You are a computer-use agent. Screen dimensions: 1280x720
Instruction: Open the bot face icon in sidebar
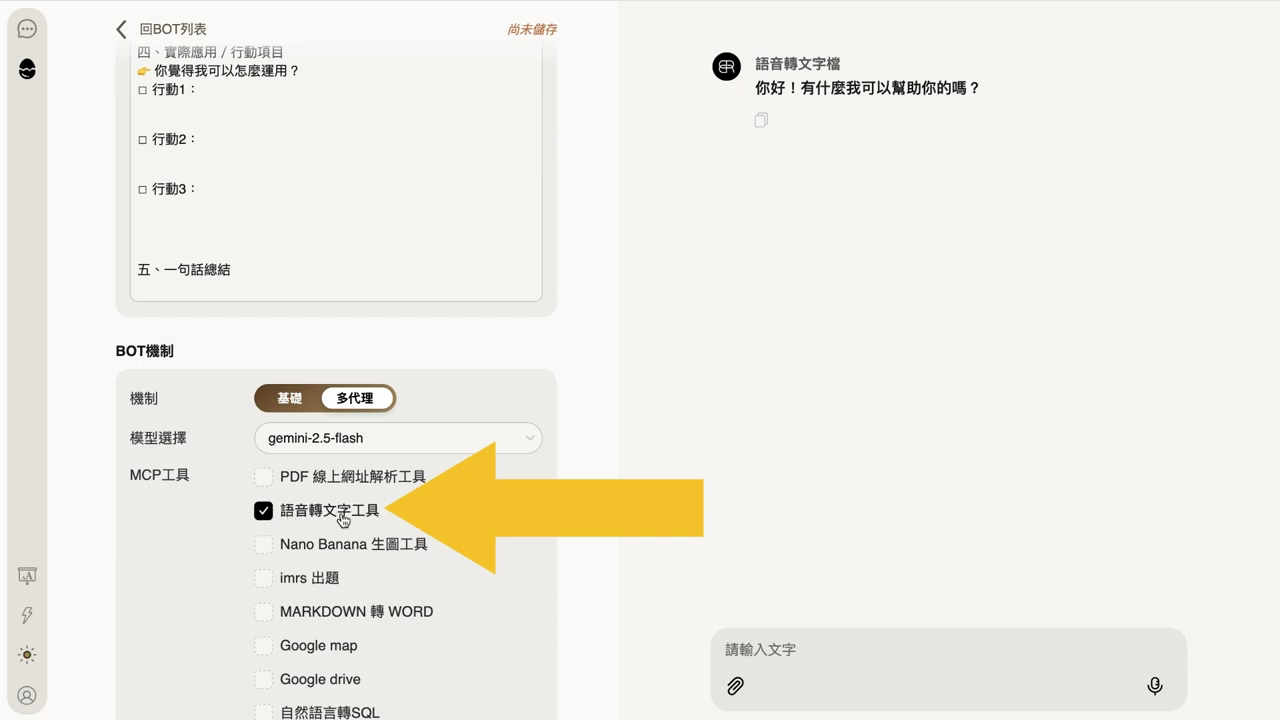point(27,69)
